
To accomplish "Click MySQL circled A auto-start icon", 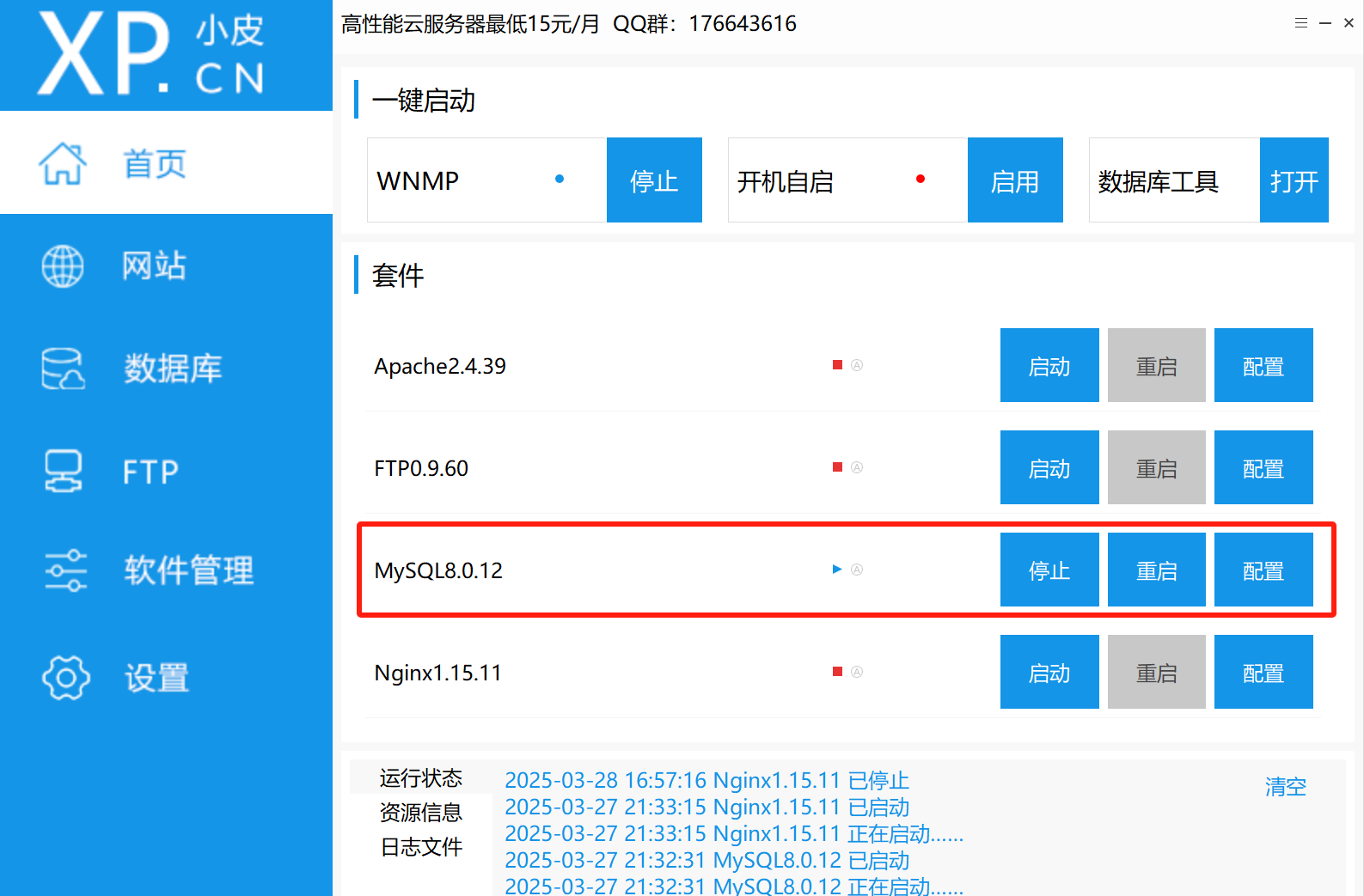I will click(x=857, y=570).
